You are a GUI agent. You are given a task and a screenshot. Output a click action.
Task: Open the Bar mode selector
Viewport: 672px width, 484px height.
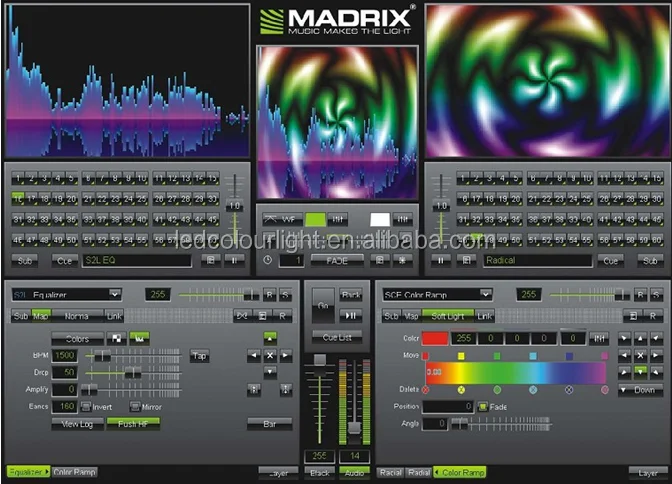pos(270,424)
